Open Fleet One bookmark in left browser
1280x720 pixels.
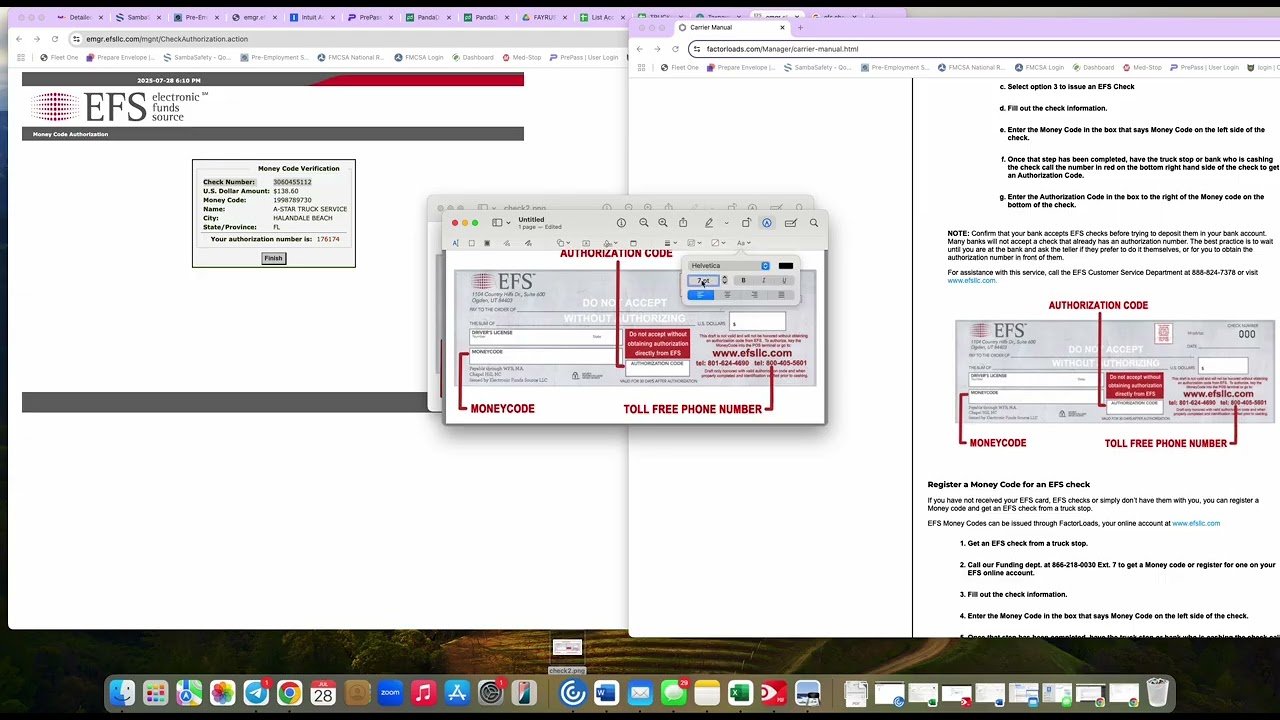[59, 57]
